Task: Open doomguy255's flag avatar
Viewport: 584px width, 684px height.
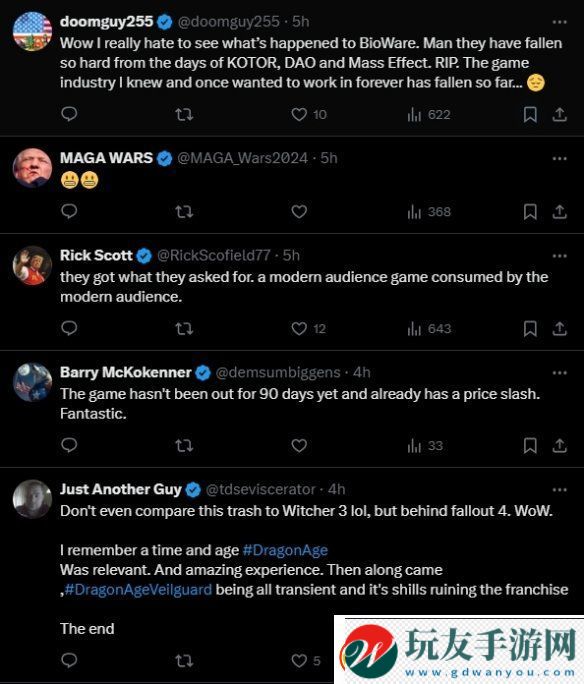Action: pyautogui.click(x=32, y=31)
